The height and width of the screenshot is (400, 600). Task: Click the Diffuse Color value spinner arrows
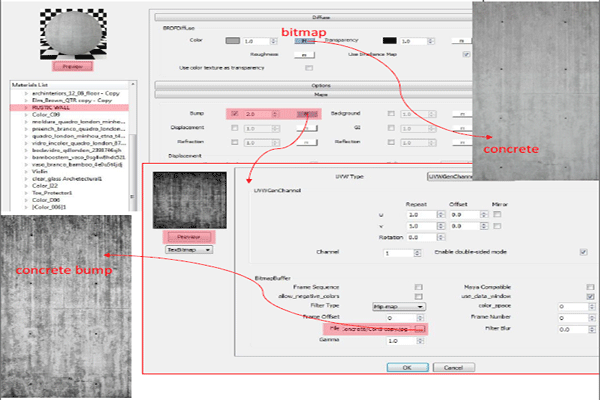273,41
